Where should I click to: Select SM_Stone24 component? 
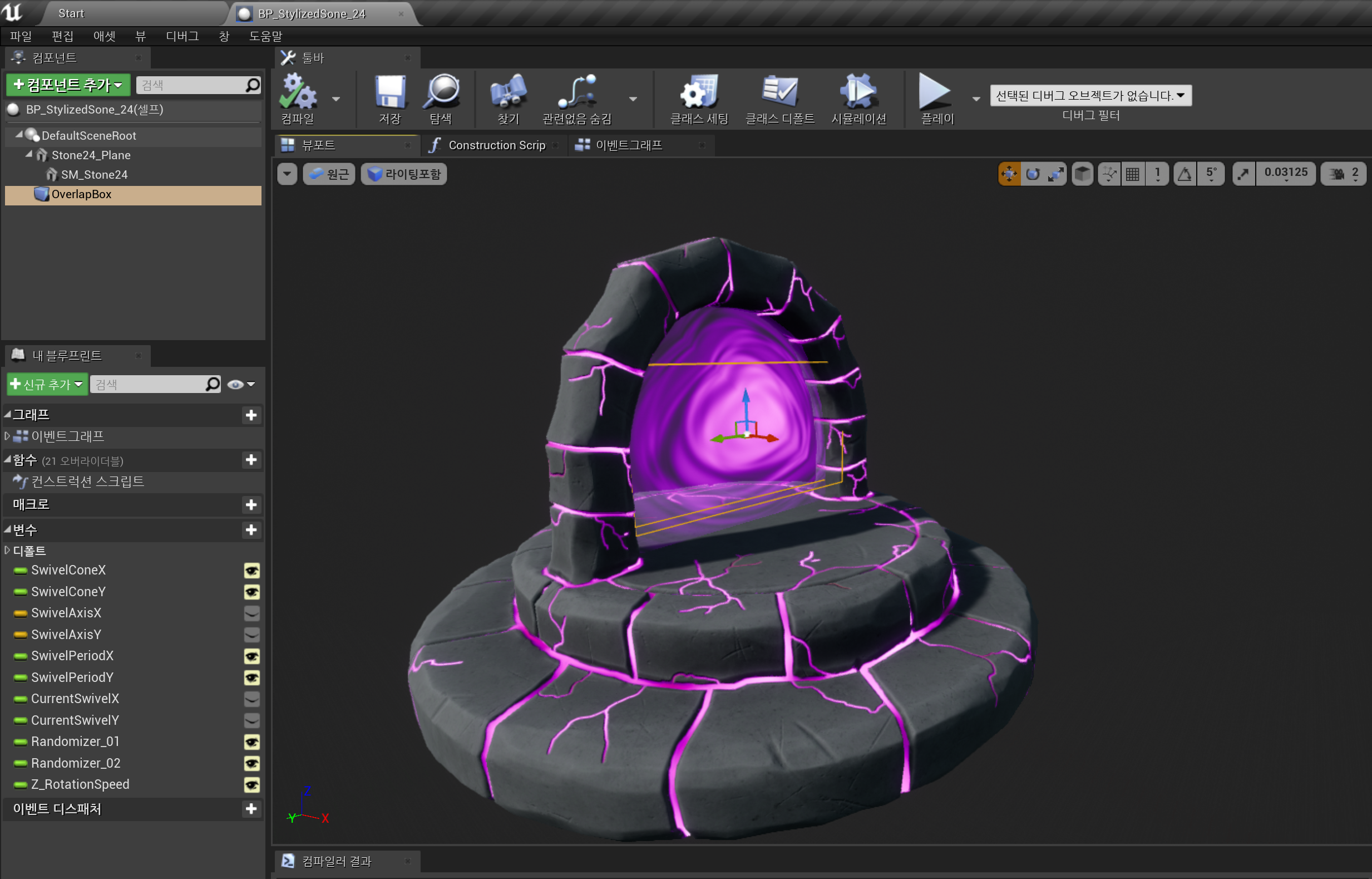(x=94, y=175)
